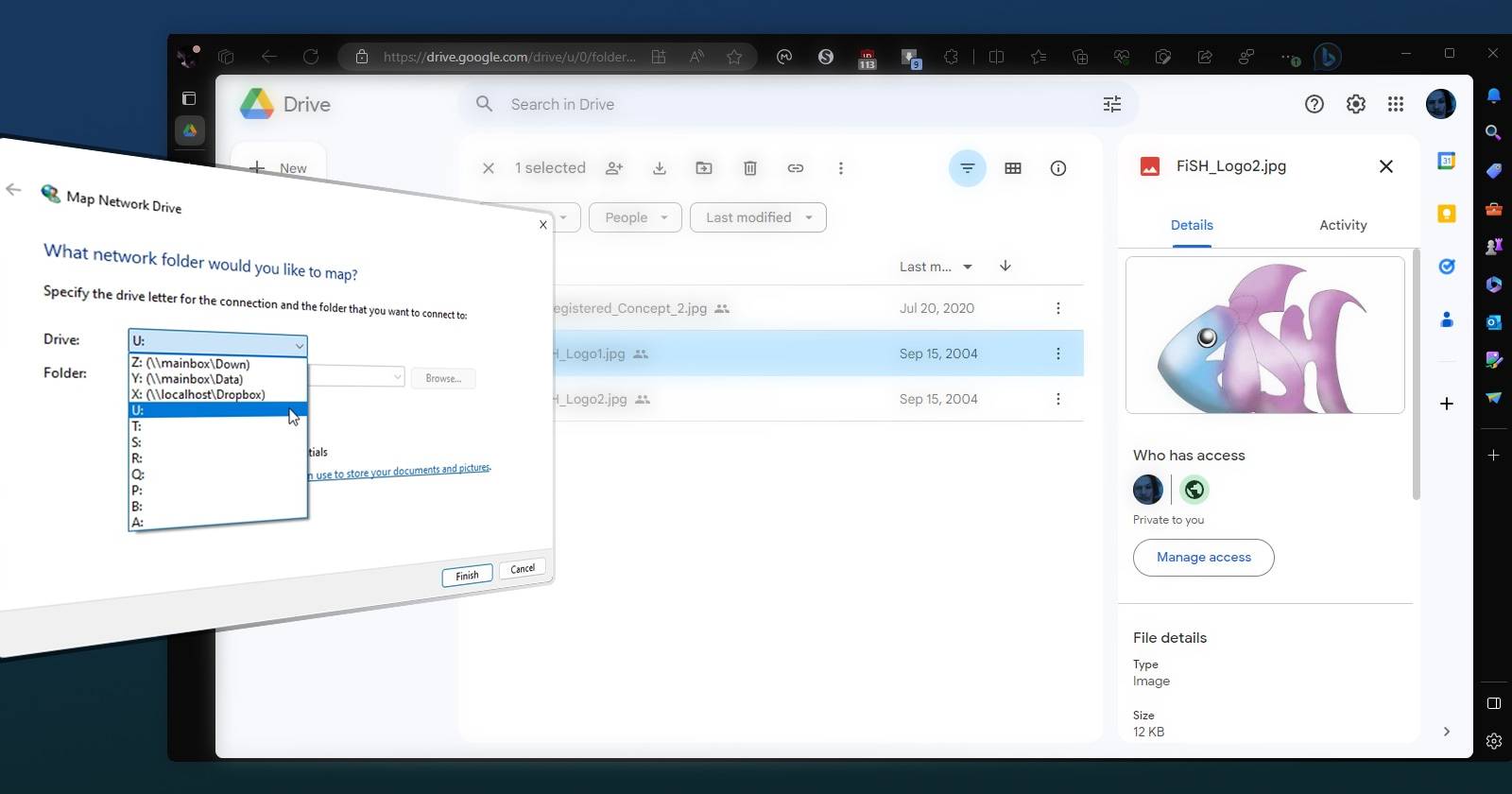Click the screenshot camera icon in Edge toolbar
1512x794 pixels.
[x=1163, y=57]
